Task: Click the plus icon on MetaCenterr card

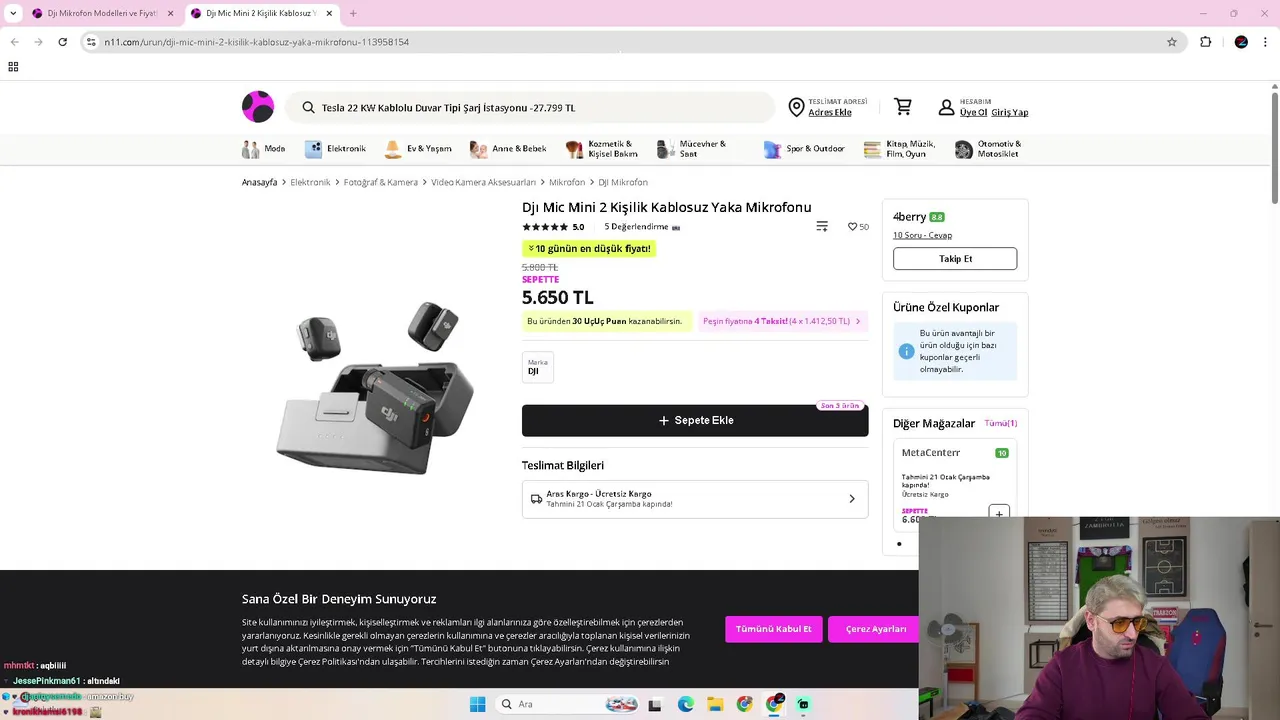Action: (998, 514)
